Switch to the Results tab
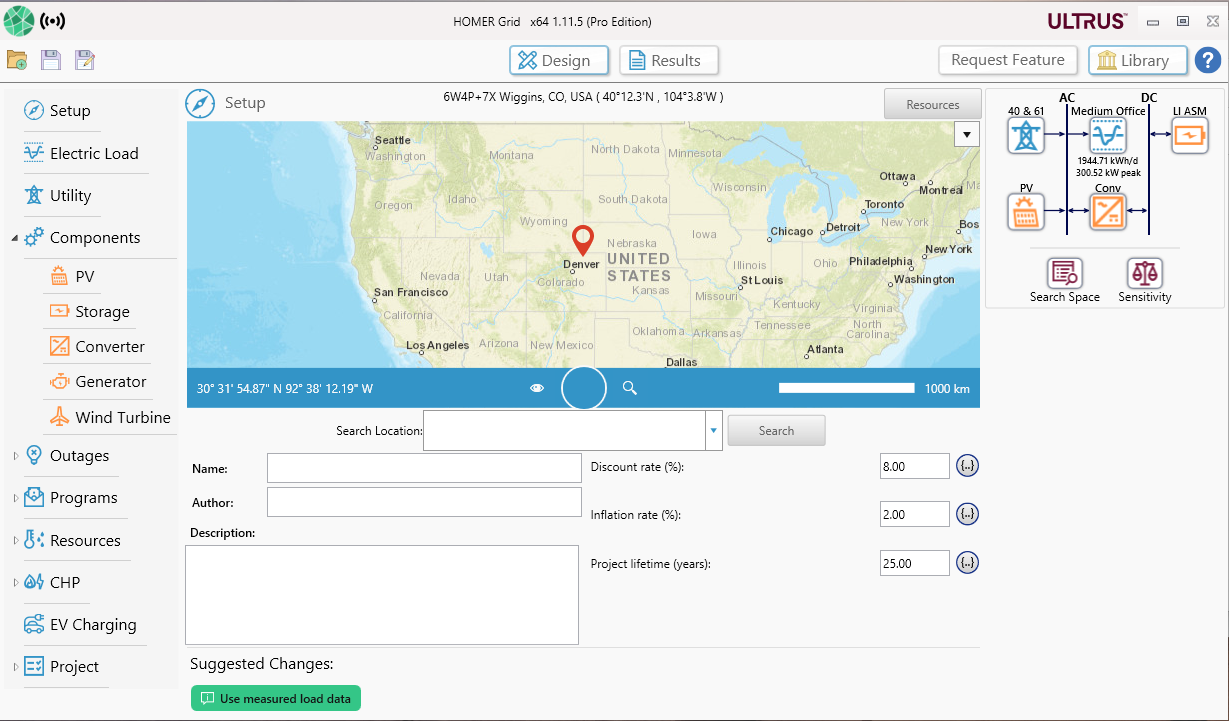This screenshot has height=721, width=1229. 669,60
